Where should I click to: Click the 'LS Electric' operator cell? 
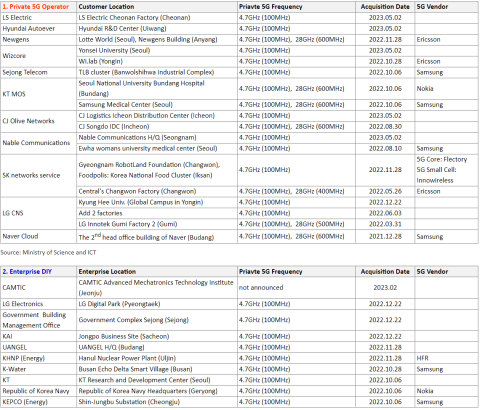[x=39, y=18]
